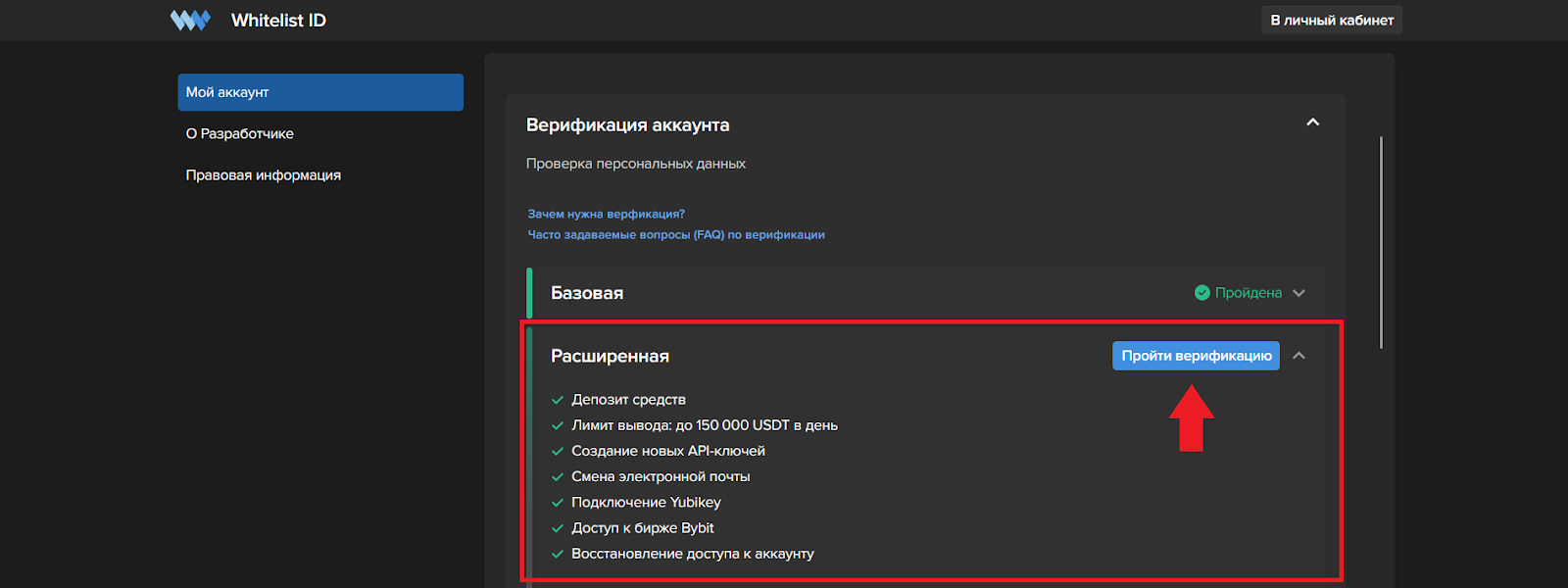Open Правовая информация sidebar item
This screenshot has width=1568, height=588.
click(264, 175)
